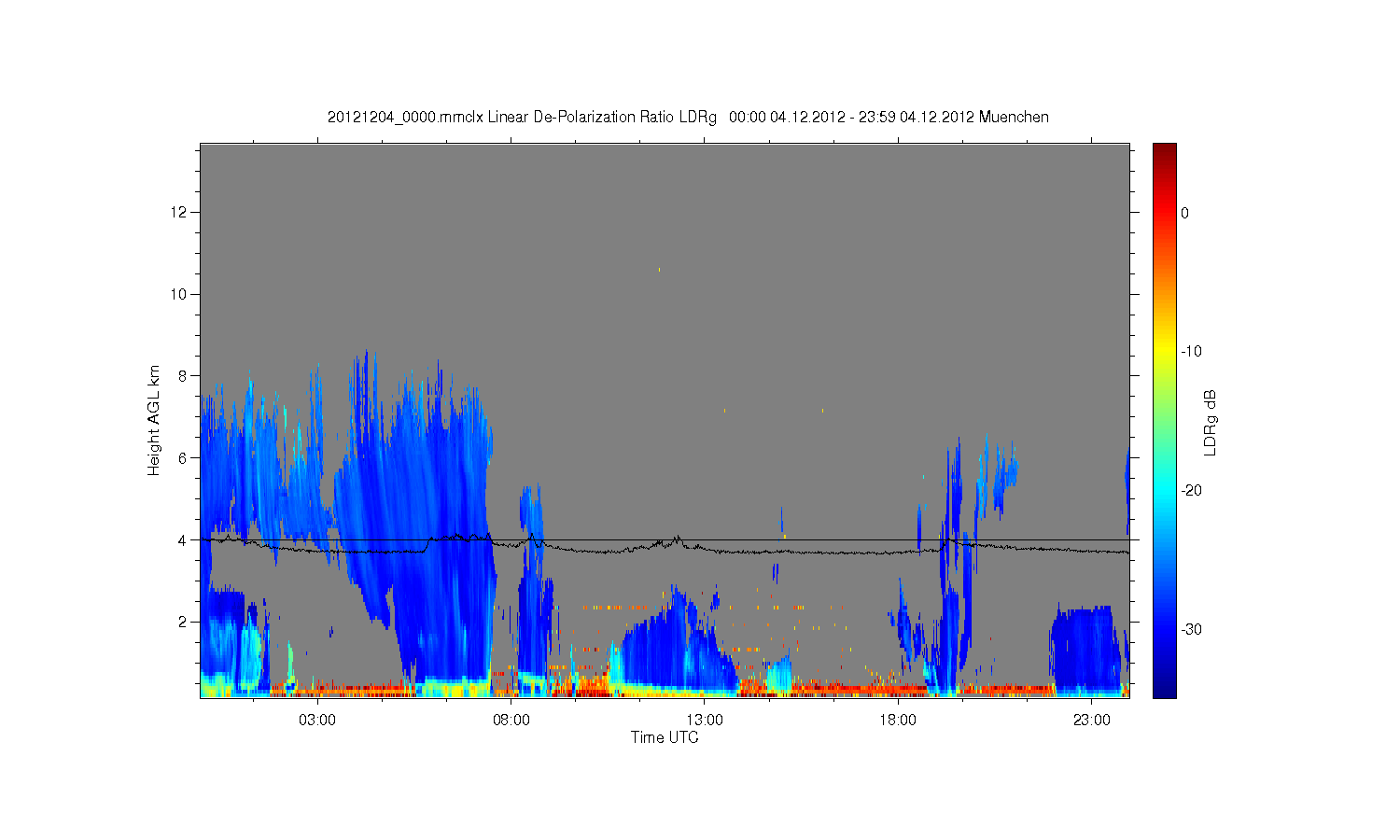
Task: Click the height tick label 8
Action: 185,376
